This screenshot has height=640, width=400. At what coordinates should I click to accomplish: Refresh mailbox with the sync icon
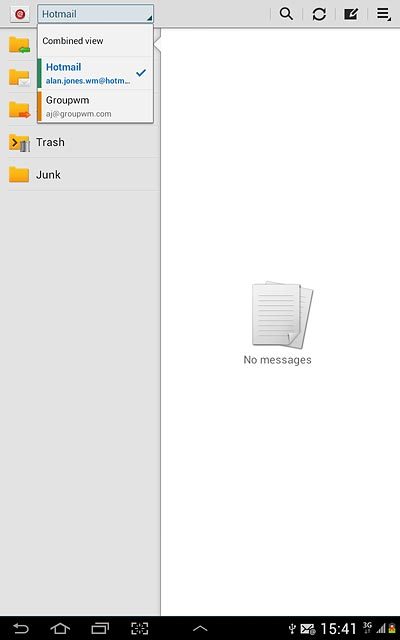click(x=319, y=14)
